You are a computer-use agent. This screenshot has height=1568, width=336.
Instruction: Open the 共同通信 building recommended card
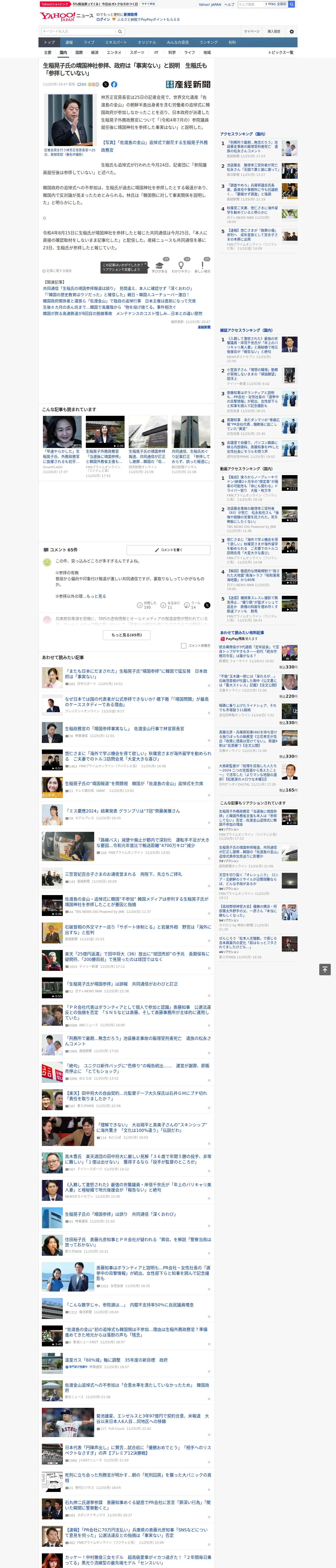point(191,431)
